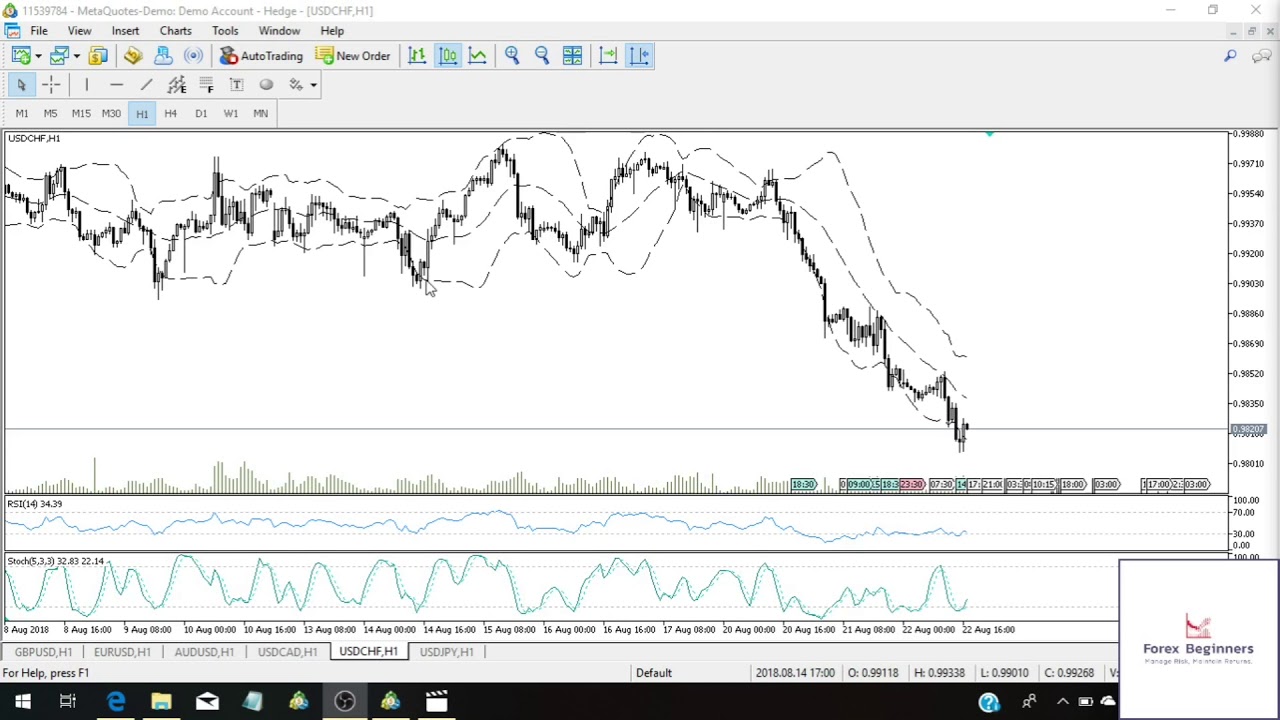Screen dimensions: 1280x720
Task: Click the New Order button
Action: tap(353, 56)
